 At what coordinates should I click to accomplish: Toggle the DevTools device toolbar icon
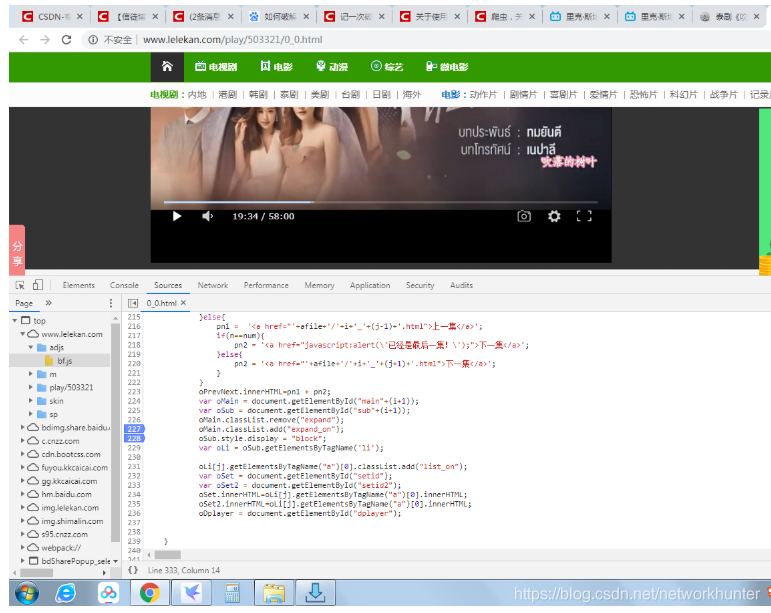[38, 285]
